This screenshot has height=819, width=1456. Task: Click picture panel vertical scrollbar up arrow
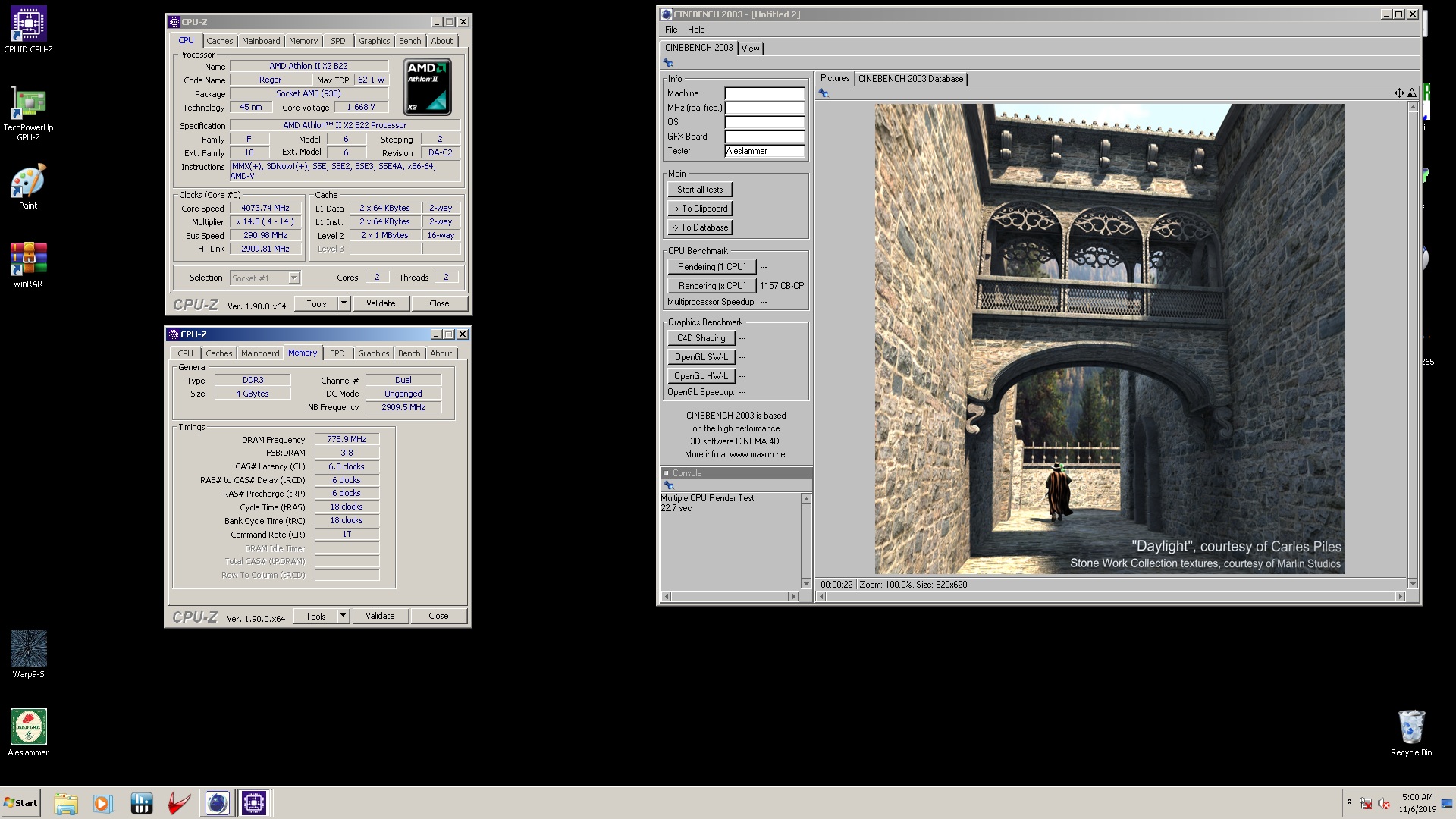pyautogui.click(x=1413, y=107)
